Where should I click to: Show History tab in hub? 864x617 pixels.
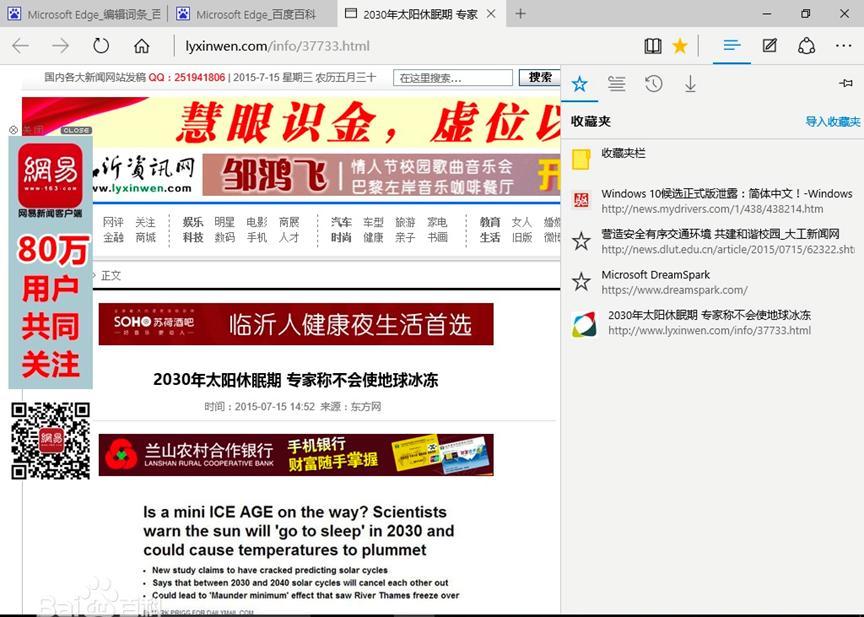[654, 84]
